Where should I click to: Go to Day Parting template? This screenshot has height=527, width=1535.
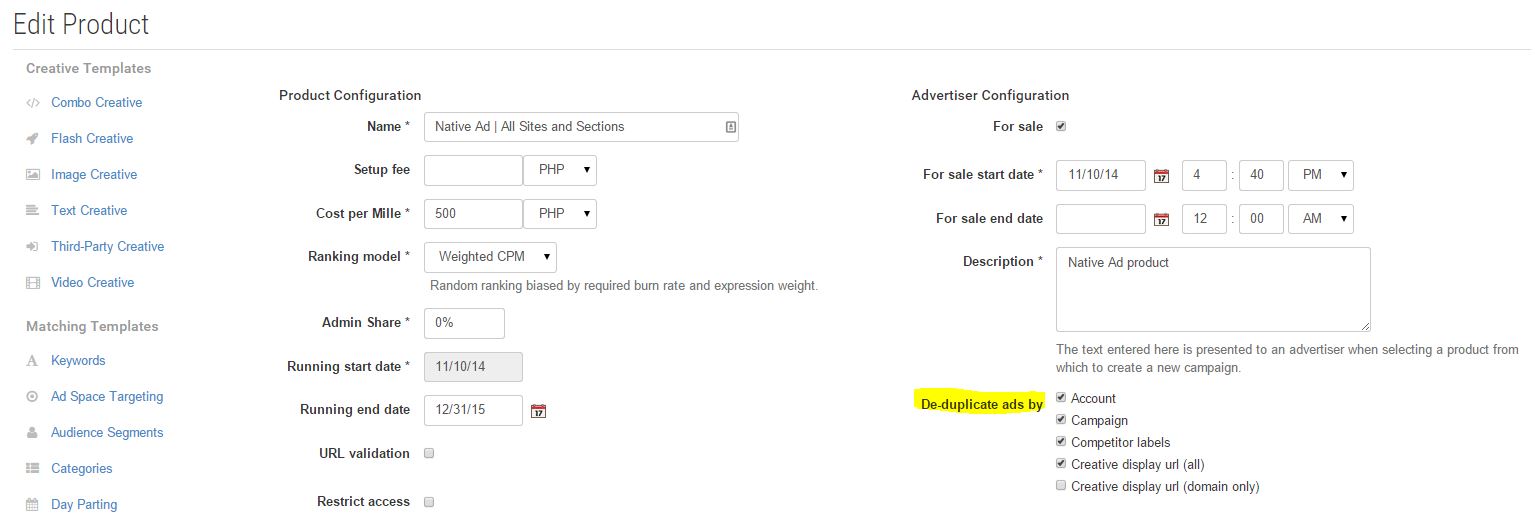click(84, 504)
